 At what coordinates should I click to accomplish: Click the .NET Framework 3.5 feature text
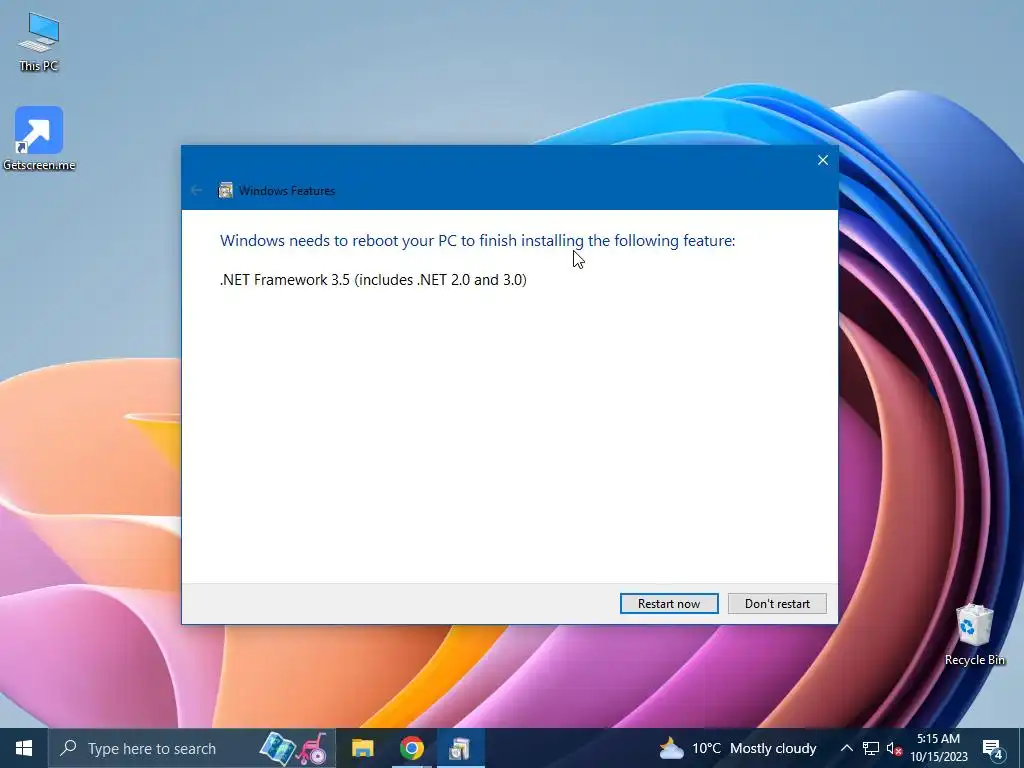[x=373, y=280]
